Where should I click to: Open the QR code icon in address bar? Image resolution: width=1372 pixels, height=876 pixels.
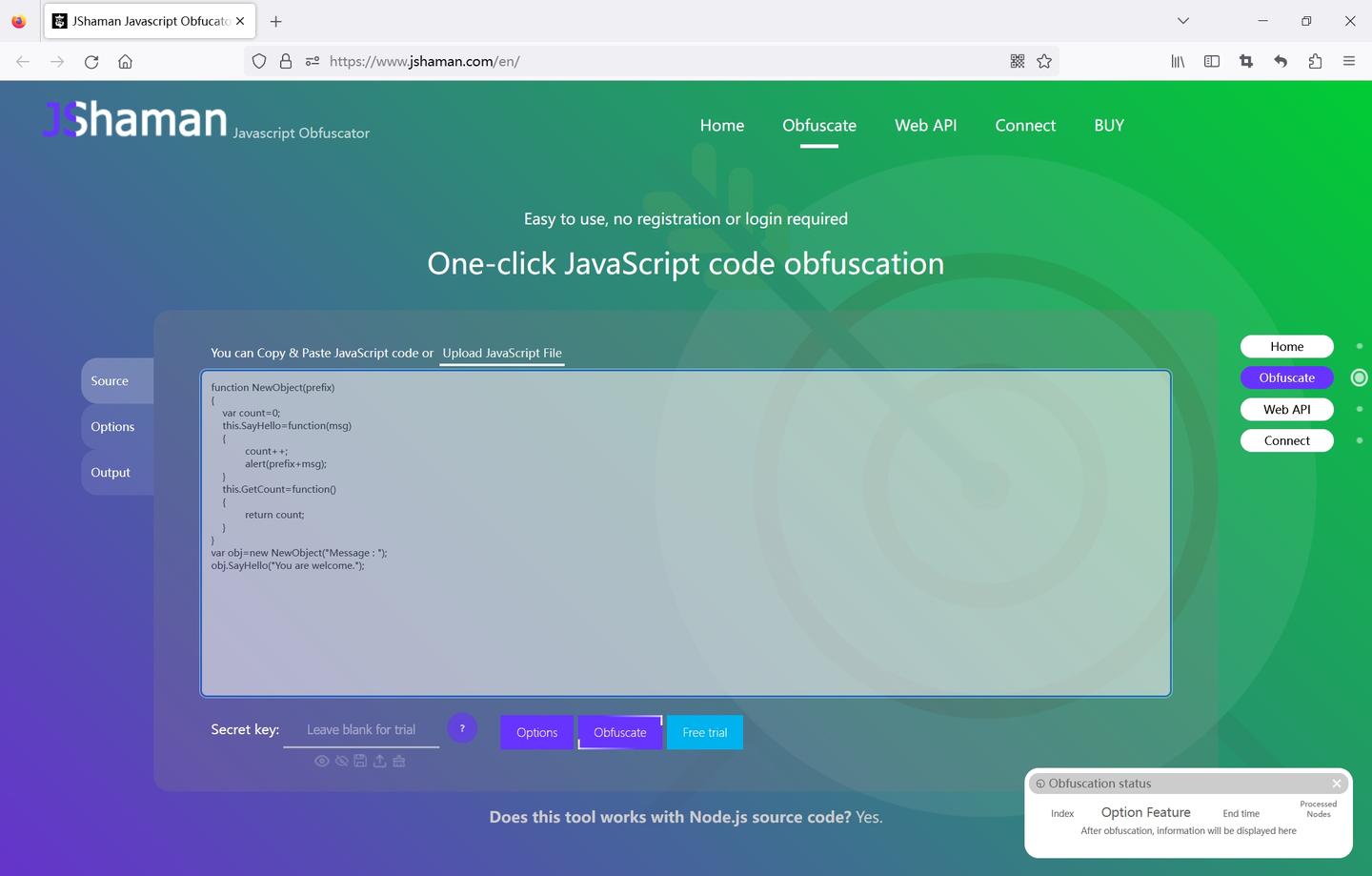tap(1018, 61)
